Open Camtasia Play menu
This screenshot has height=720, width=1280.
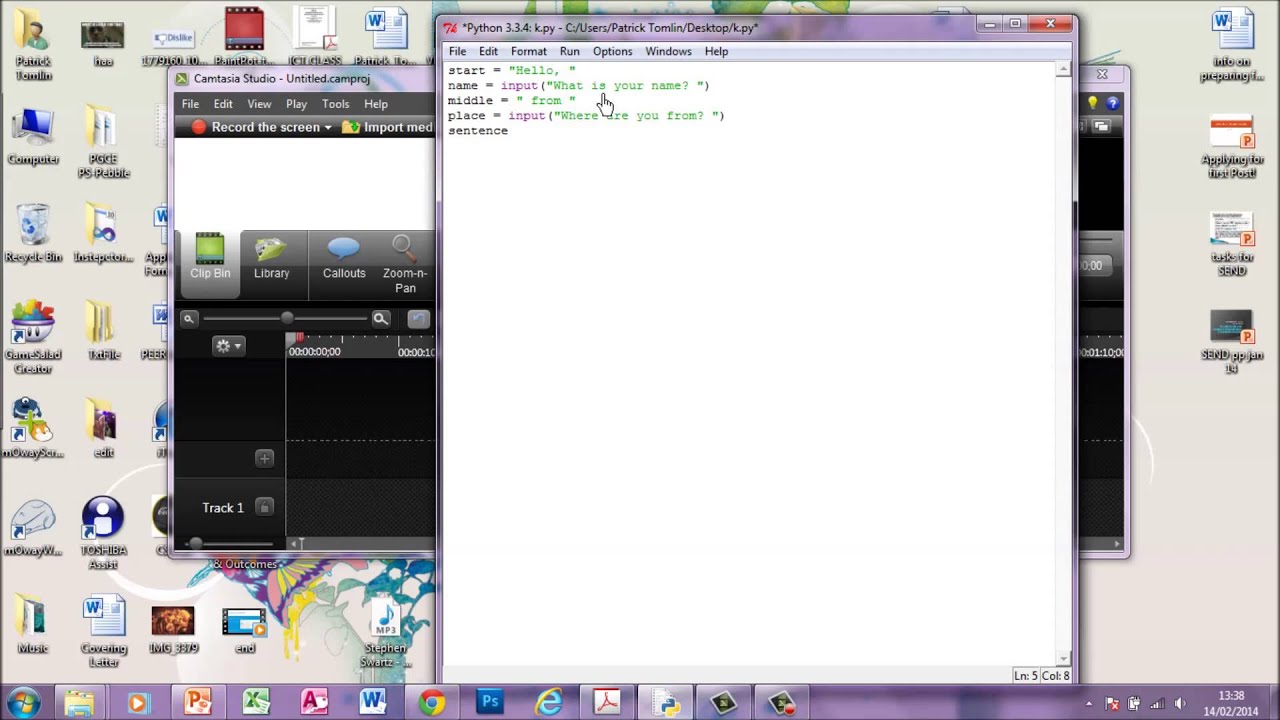(x=296, y=104)
